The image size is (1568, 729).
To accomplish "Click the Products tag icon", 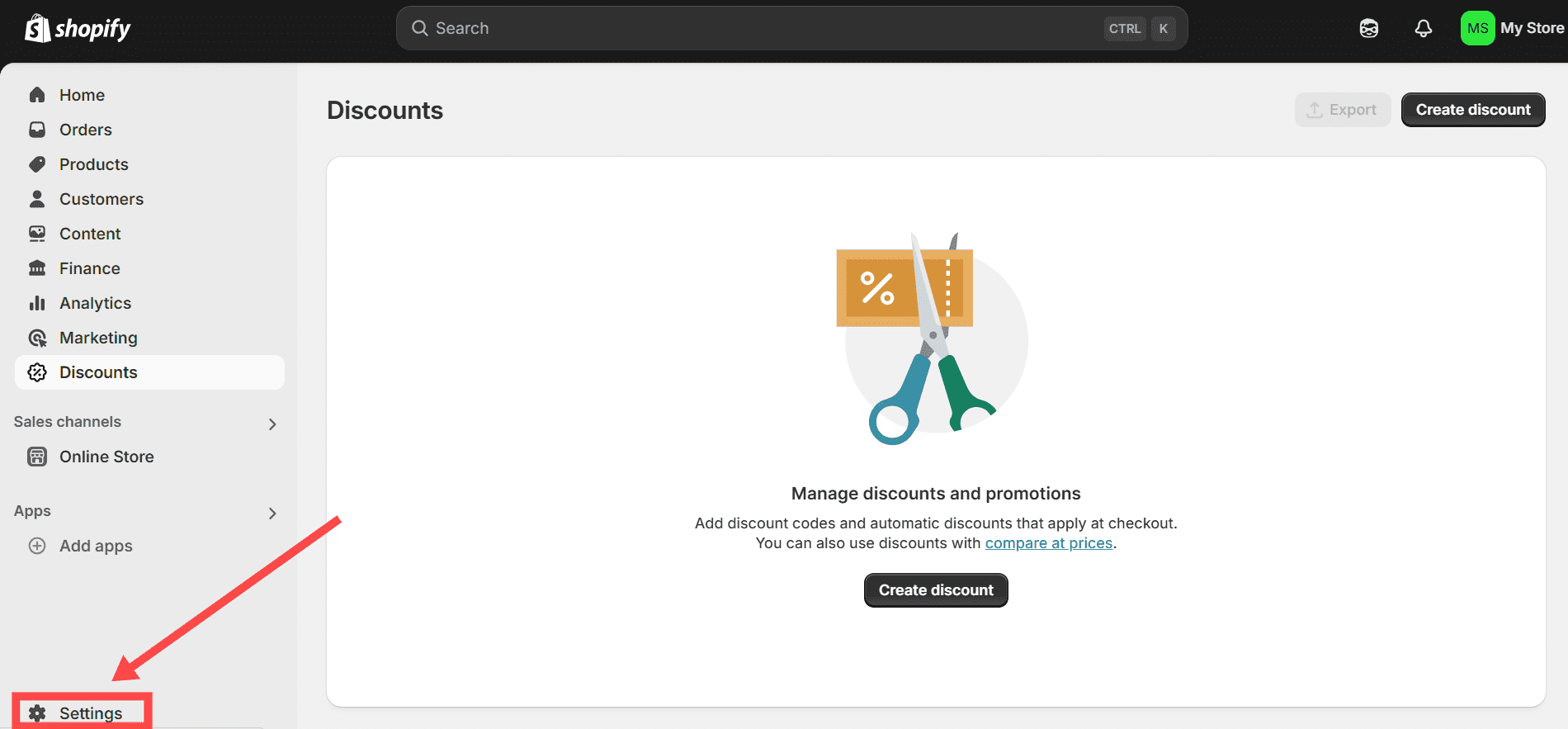I will 37,164.
